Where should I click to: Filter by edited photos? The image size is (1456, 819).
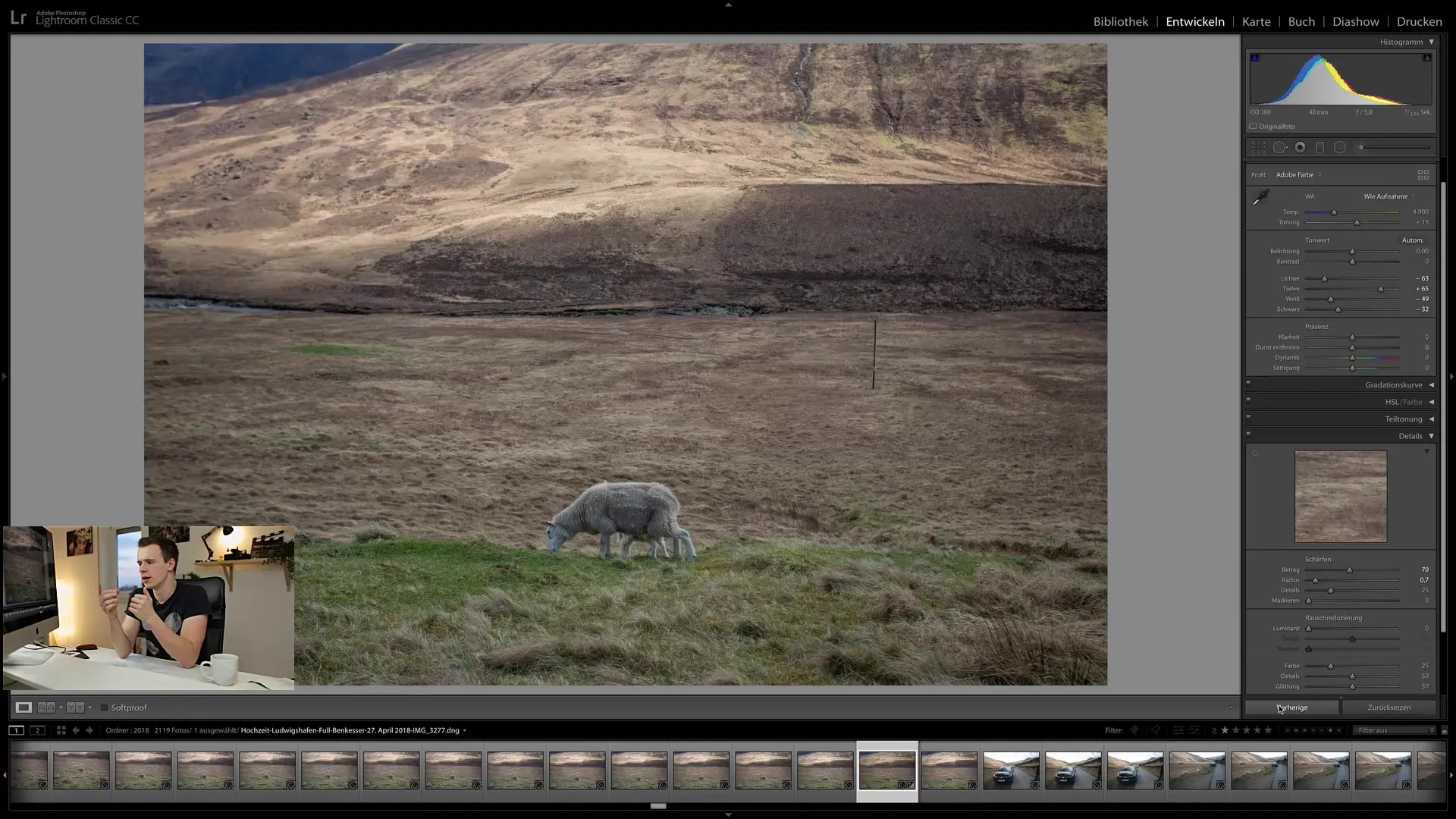pos(1178,730)
